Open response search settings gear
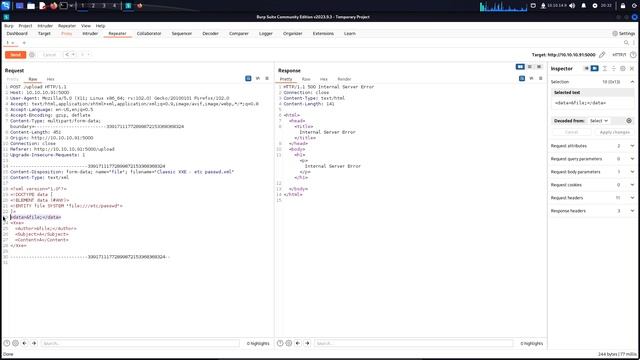The height and width of the screenshot is (360, 640). [289, 343]
